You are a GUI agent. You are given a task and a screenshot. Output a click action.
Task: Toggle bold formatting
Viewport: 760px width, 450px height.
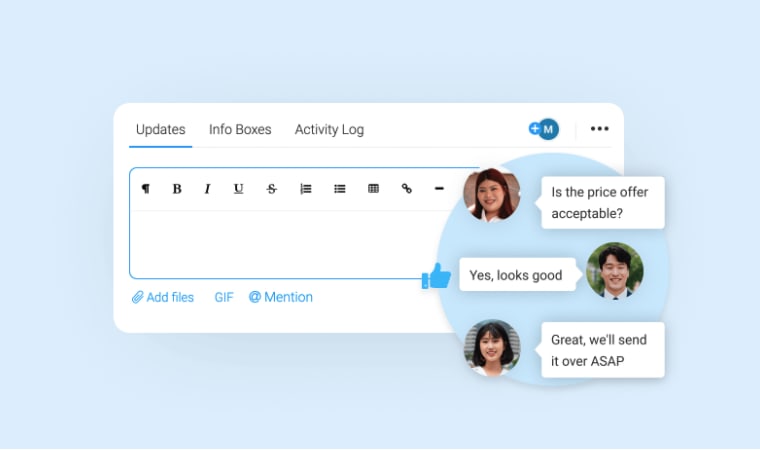click(x=177, y=189)
